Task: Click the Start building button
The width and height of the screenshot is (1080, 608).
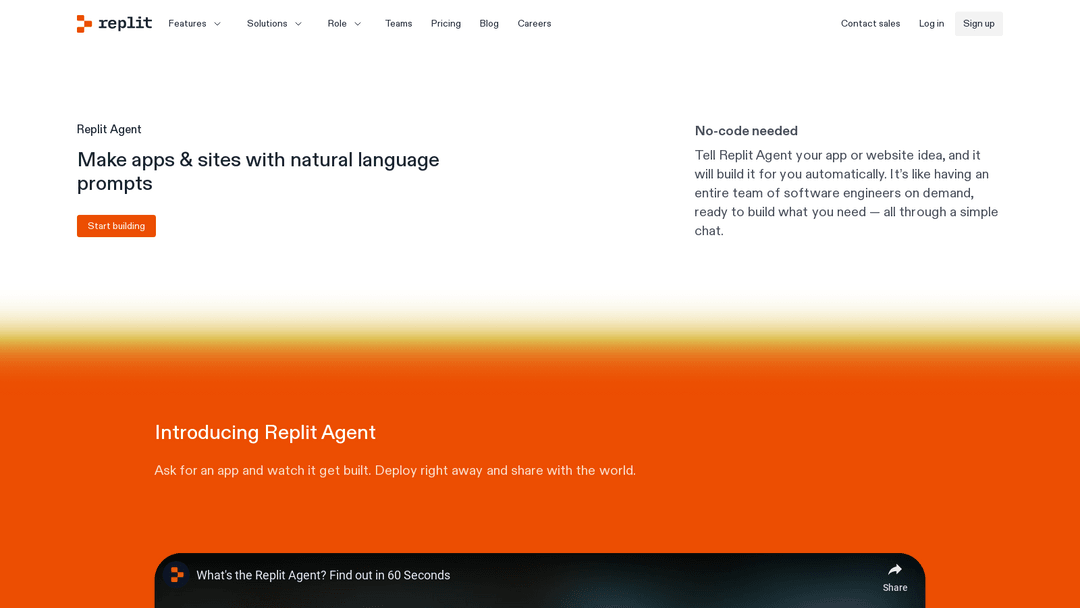Action: 116,226
